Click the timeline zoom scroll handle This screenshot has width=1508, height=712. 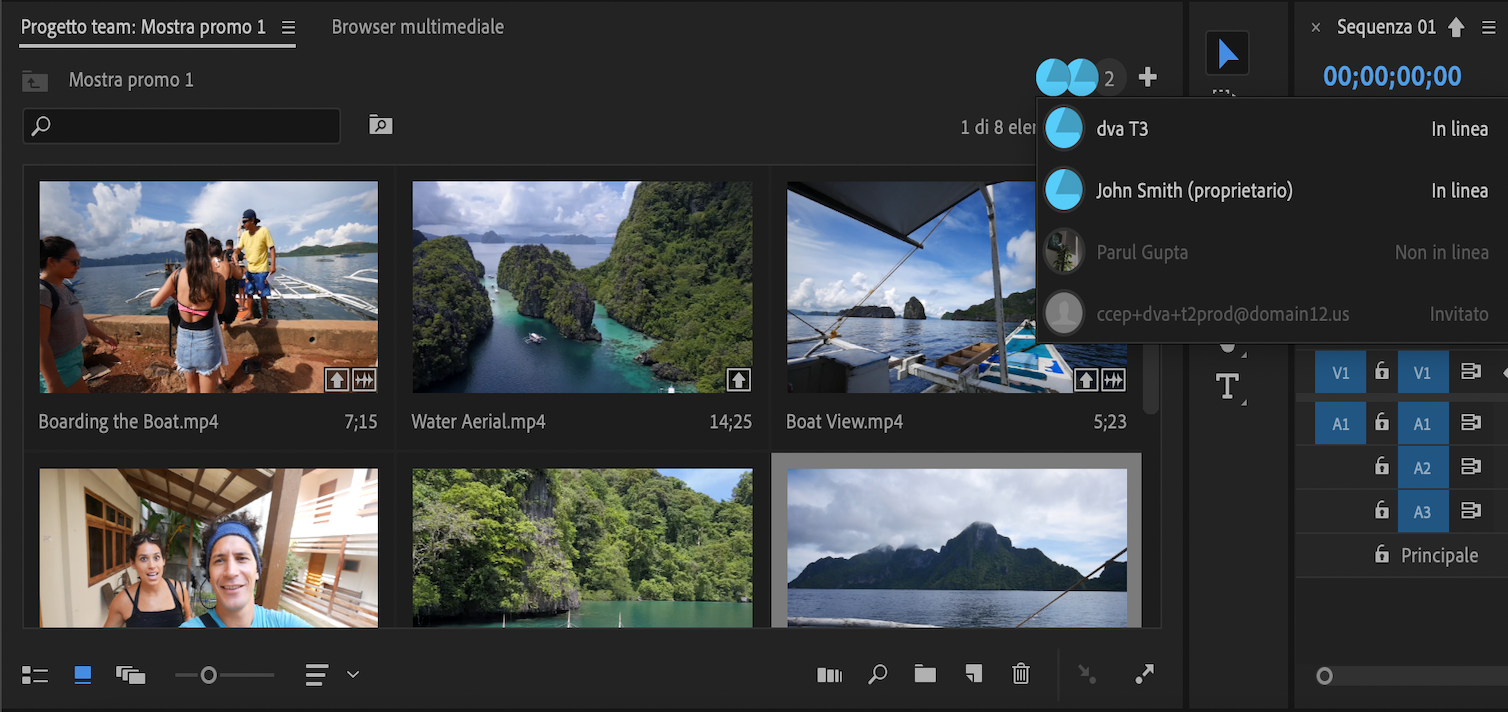pos(1324,676)
